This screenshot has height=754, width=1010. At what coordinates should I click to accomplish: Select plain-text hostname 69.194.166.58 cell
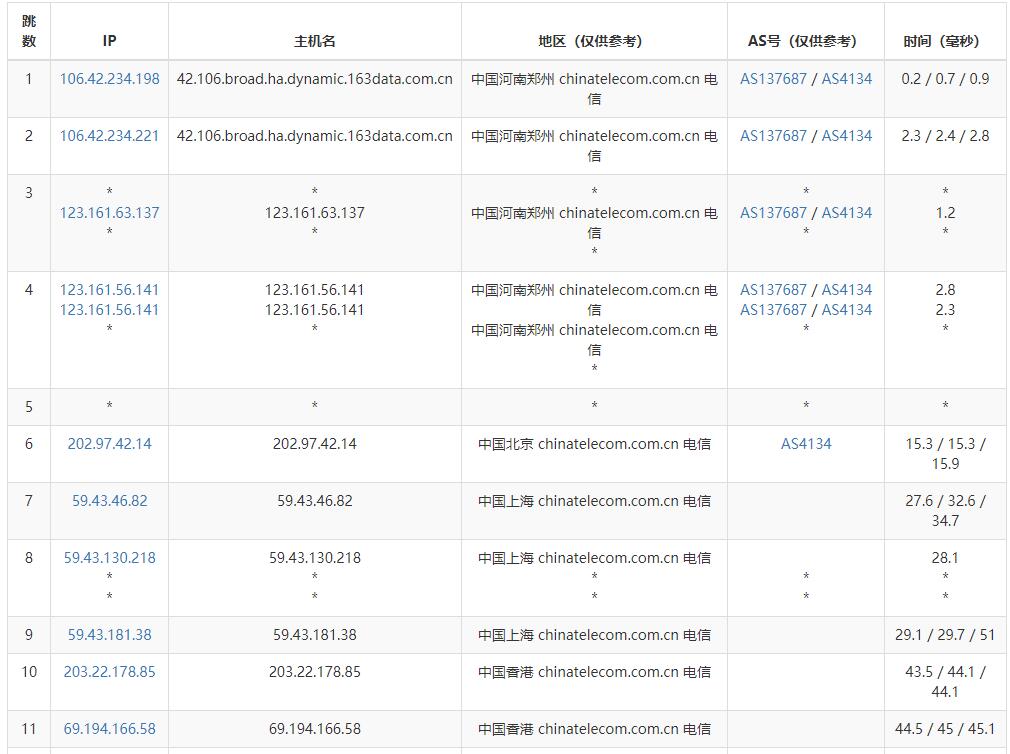click(x=314, y=729)
